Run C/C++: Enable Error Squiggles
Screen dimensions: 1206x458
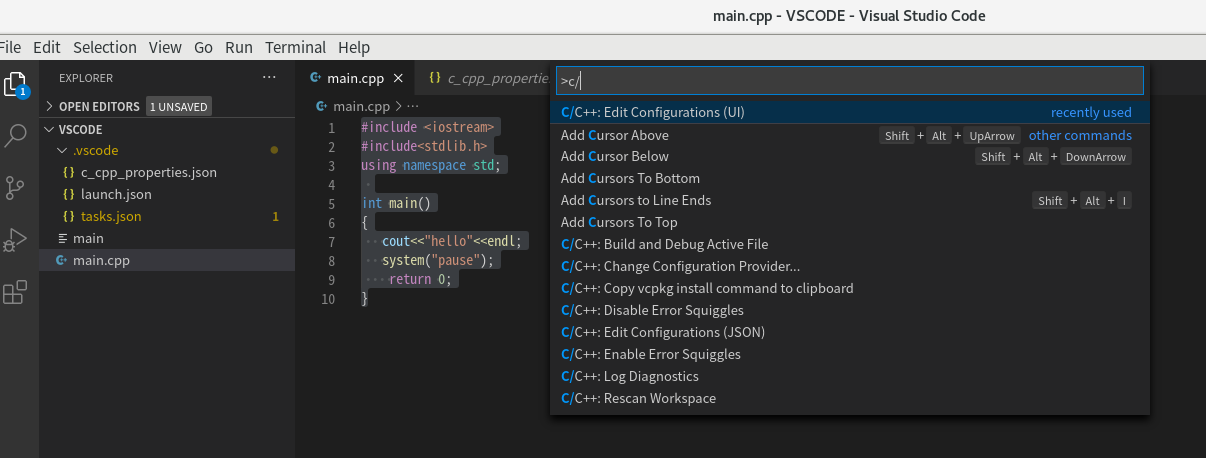[x=852, y=354]
